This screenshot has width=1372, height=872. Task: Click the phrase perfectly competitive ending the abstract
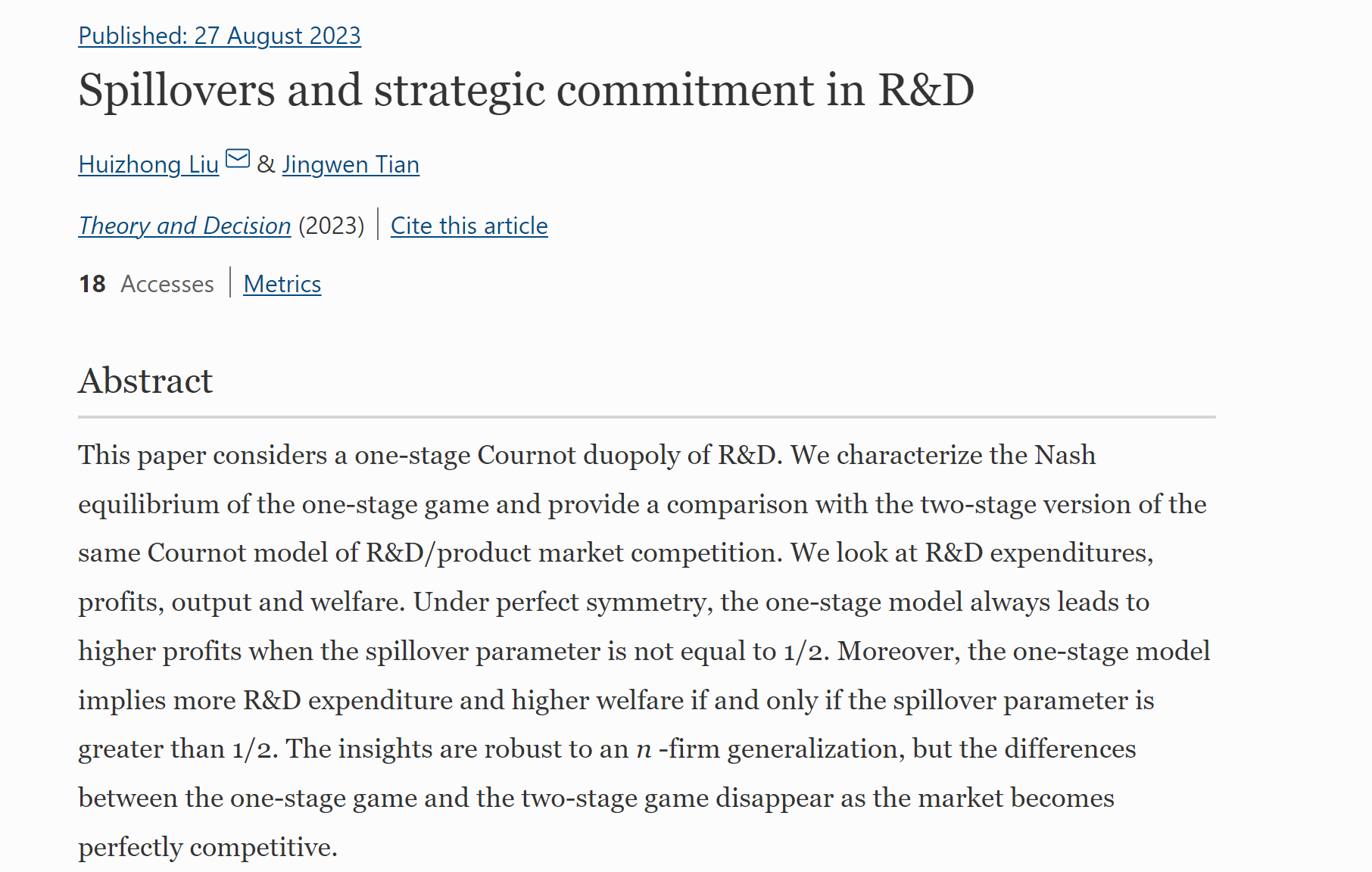207,847
